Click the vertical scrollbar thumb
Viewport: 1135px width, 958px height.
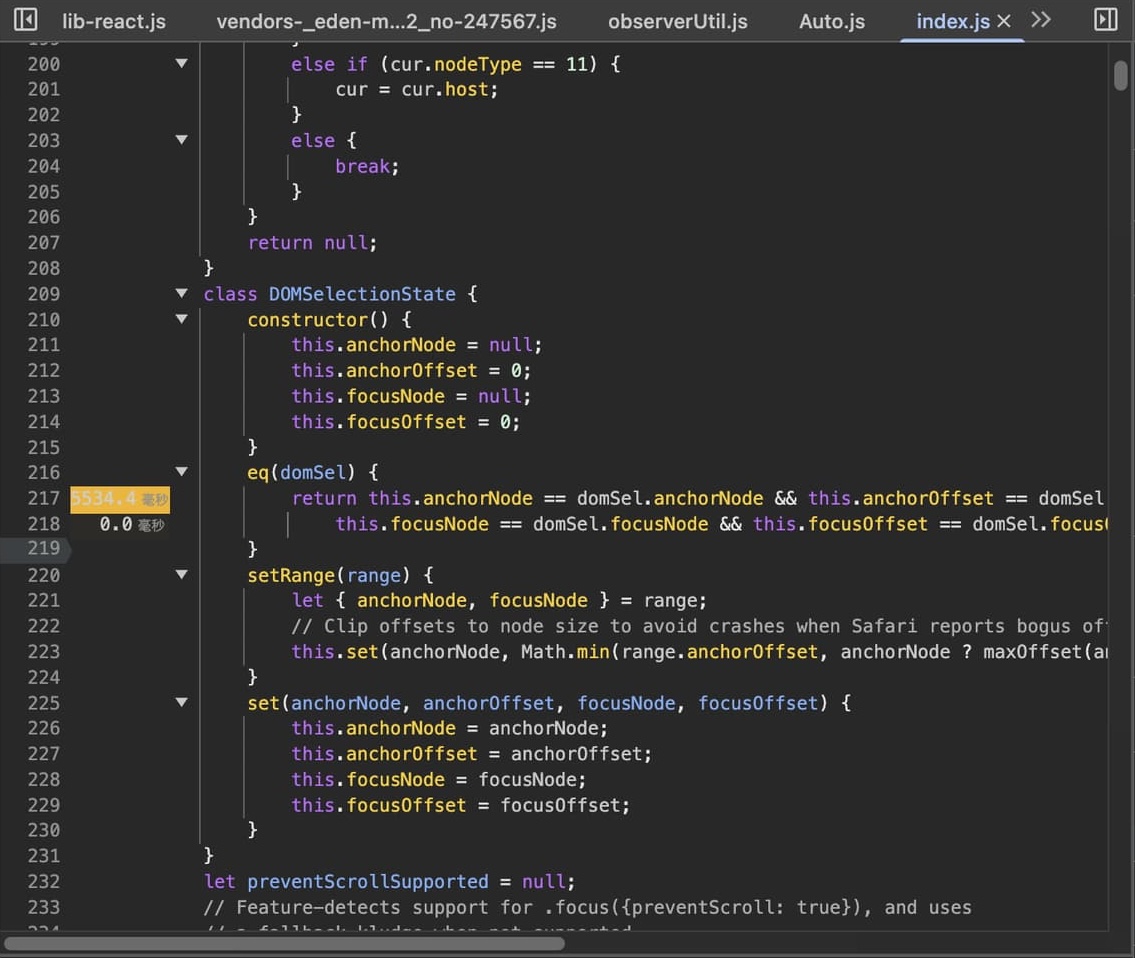[1121, 75]
